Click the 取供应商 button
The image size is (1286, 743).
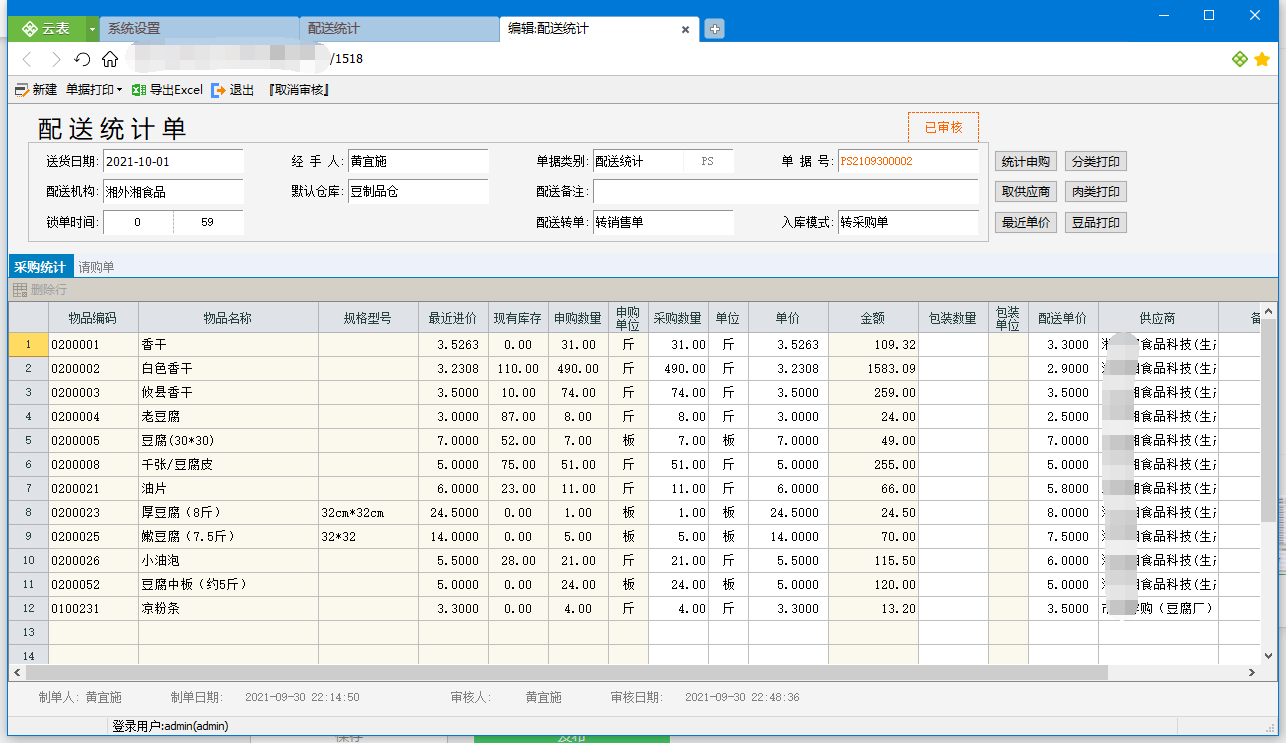coord(1026,192)
